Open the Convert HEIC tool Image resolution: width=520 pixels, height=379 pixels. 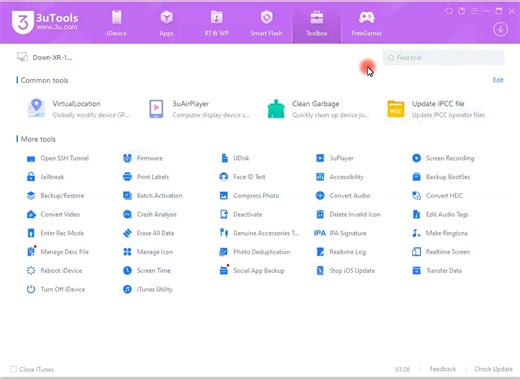click(x=438, y=196)
